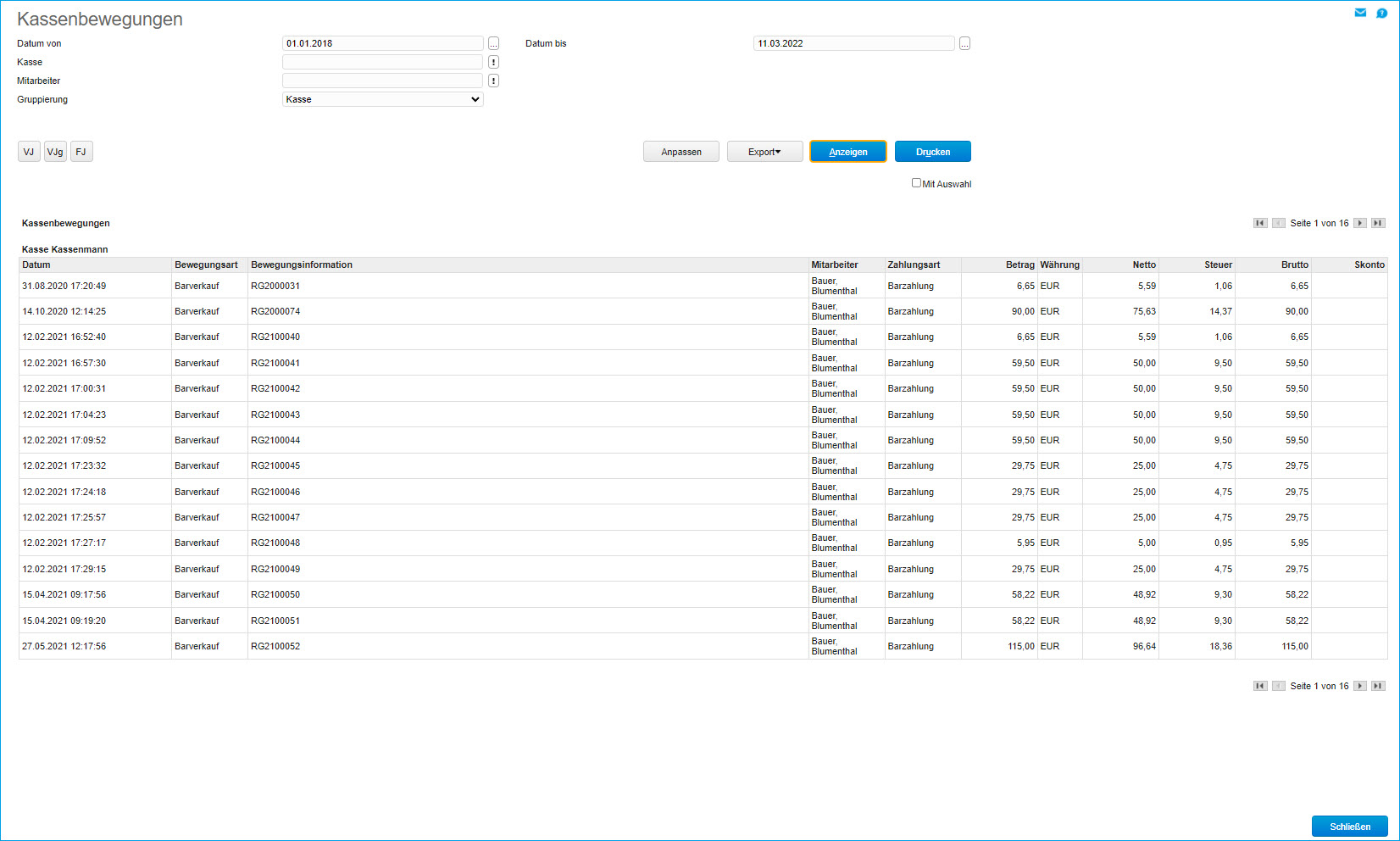Open Kasse lookup exclamation button
This screenshot has height=841, width=1400.
click(493, 62)
